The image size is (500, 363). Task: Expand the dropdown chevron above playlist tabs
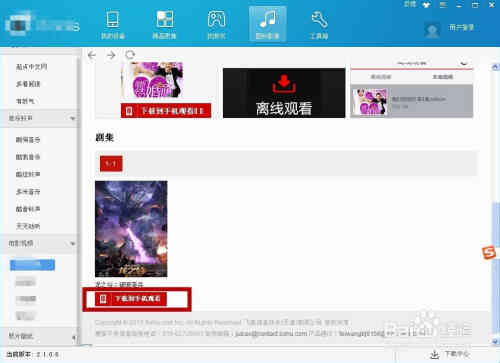(x=464, y=63)
